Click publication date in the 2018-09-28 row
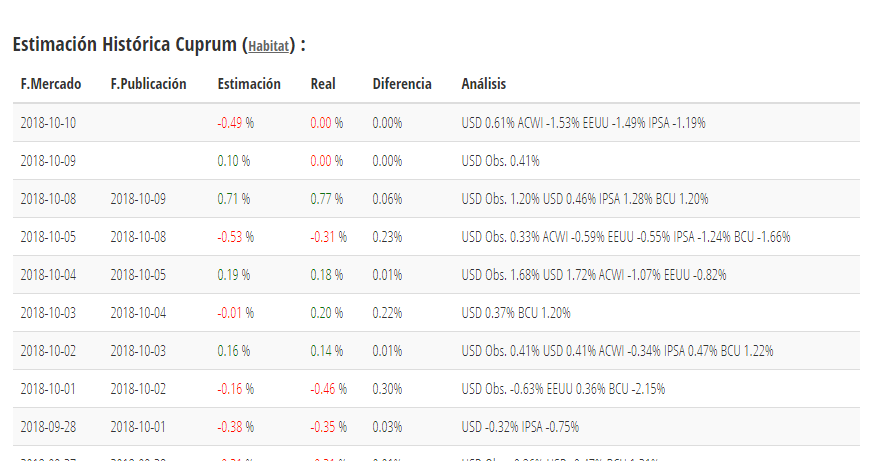 click(138, 427)
